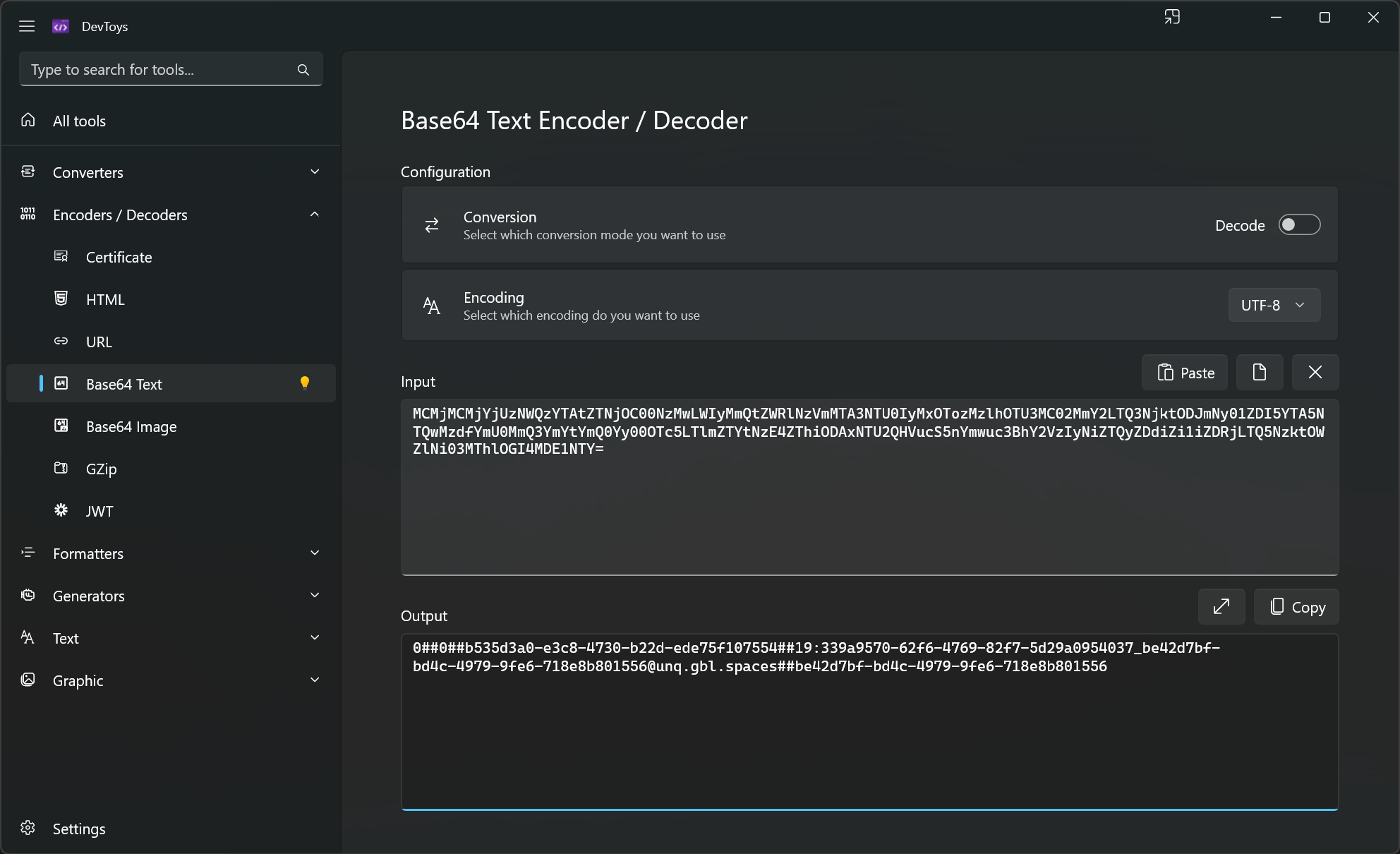Click the lightbulb recommendation icon on Base64 Text
The width and height of the screenshot is (1400, 854).
click(305, 383)
